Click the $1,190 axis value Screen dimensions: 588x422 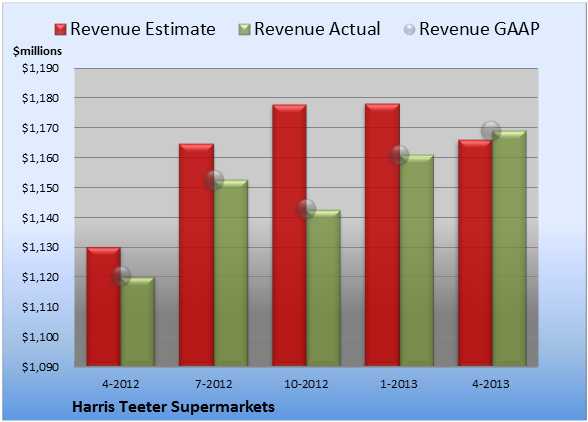click(x=40, y=68)
